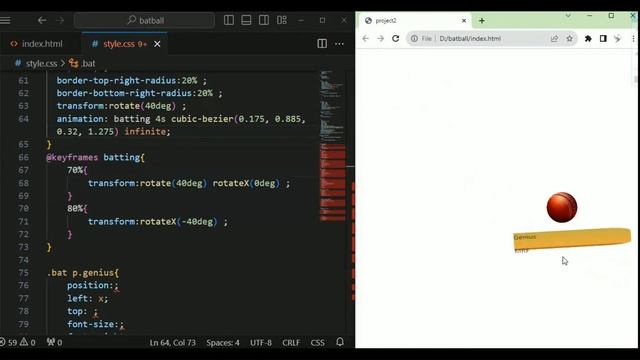This screenshot has width=640, height=360.
Task: Select the project2 browser tab
Action: click(x=414, y=20)
